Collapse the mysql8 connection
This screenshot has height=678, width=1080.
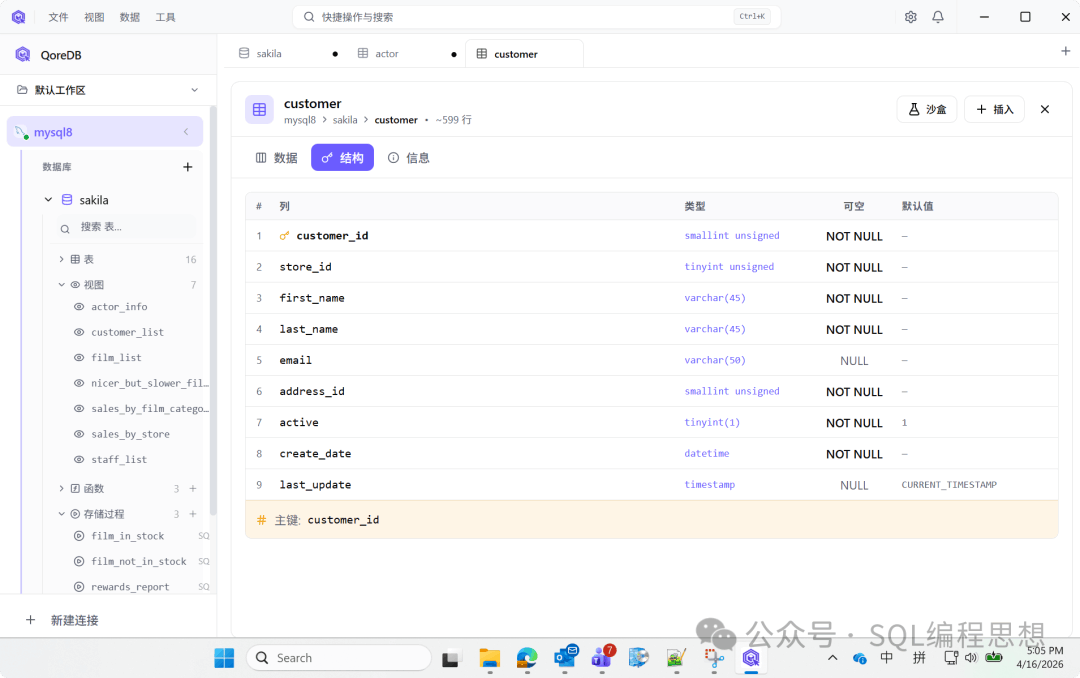click(x=185, y=132)
